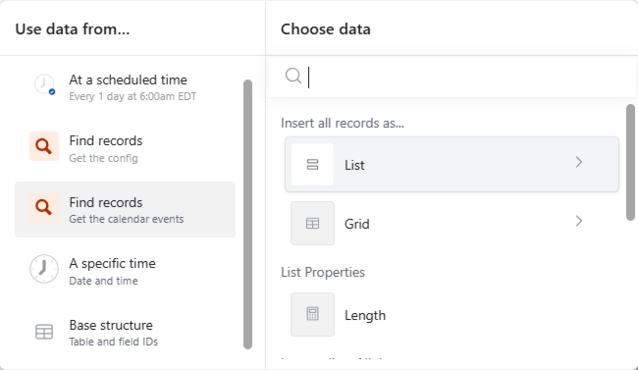Select 'At a scheduled time' data source
Viewport: 638px width, 370px height.
[x=125, y=87]
